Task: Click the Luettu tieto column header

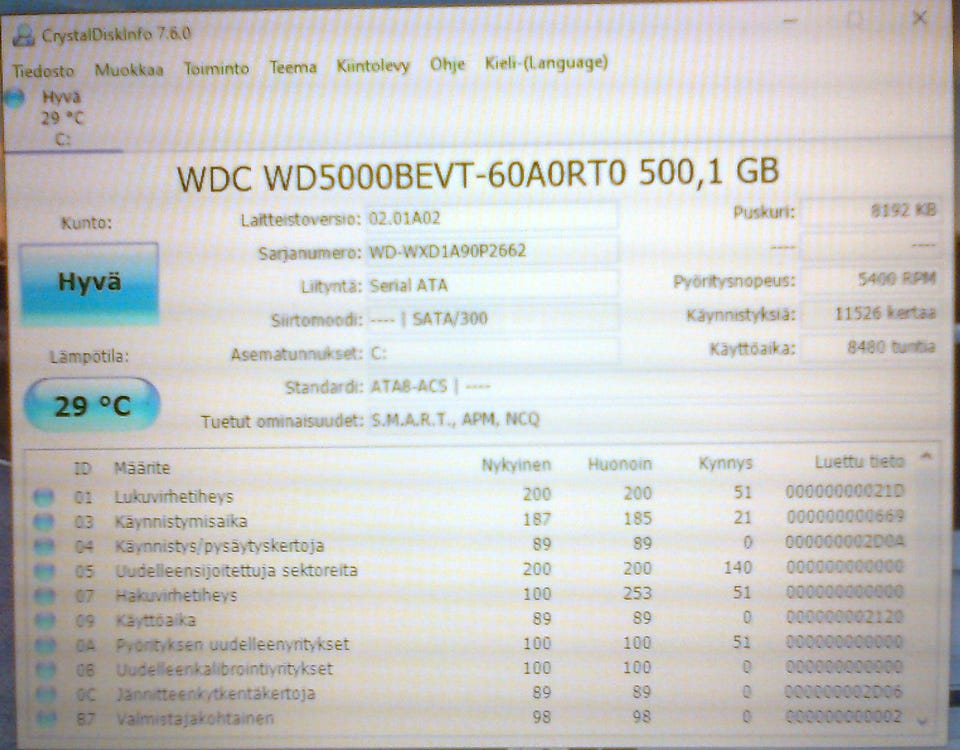Action: click(x=859, y=462)
